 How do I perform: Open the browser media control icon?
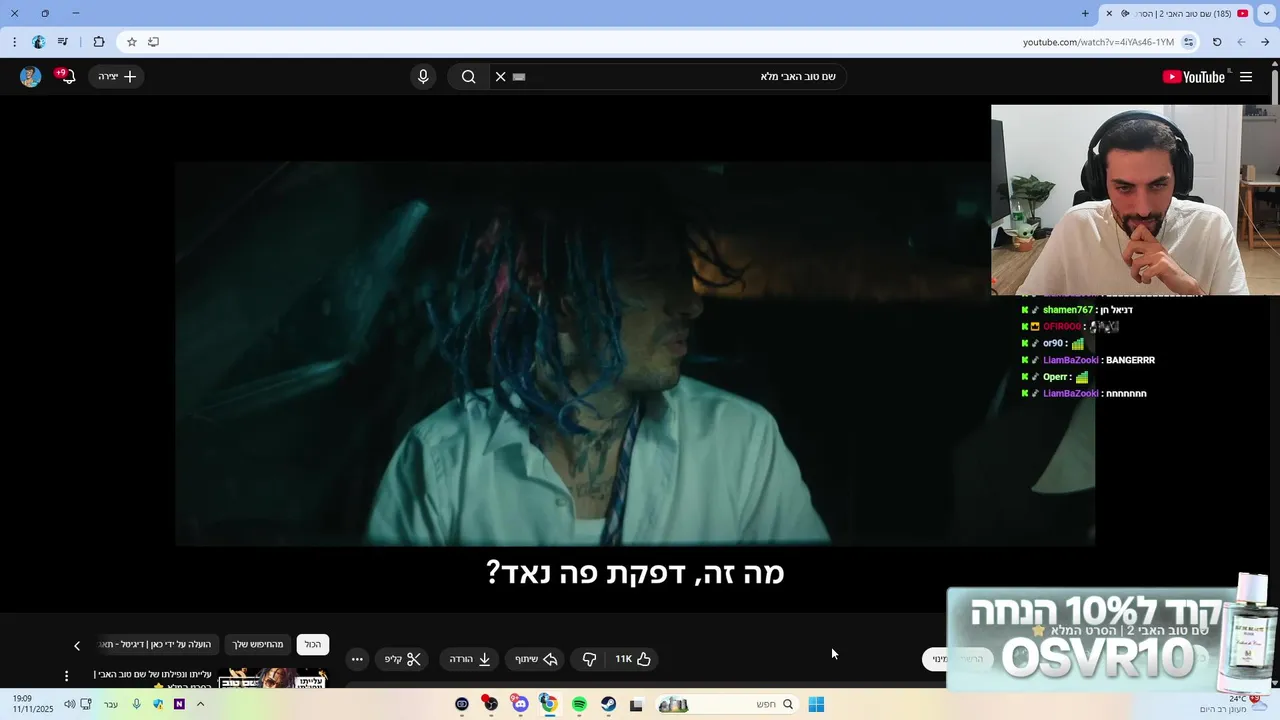pyautogui.click(x=62, y=42)
